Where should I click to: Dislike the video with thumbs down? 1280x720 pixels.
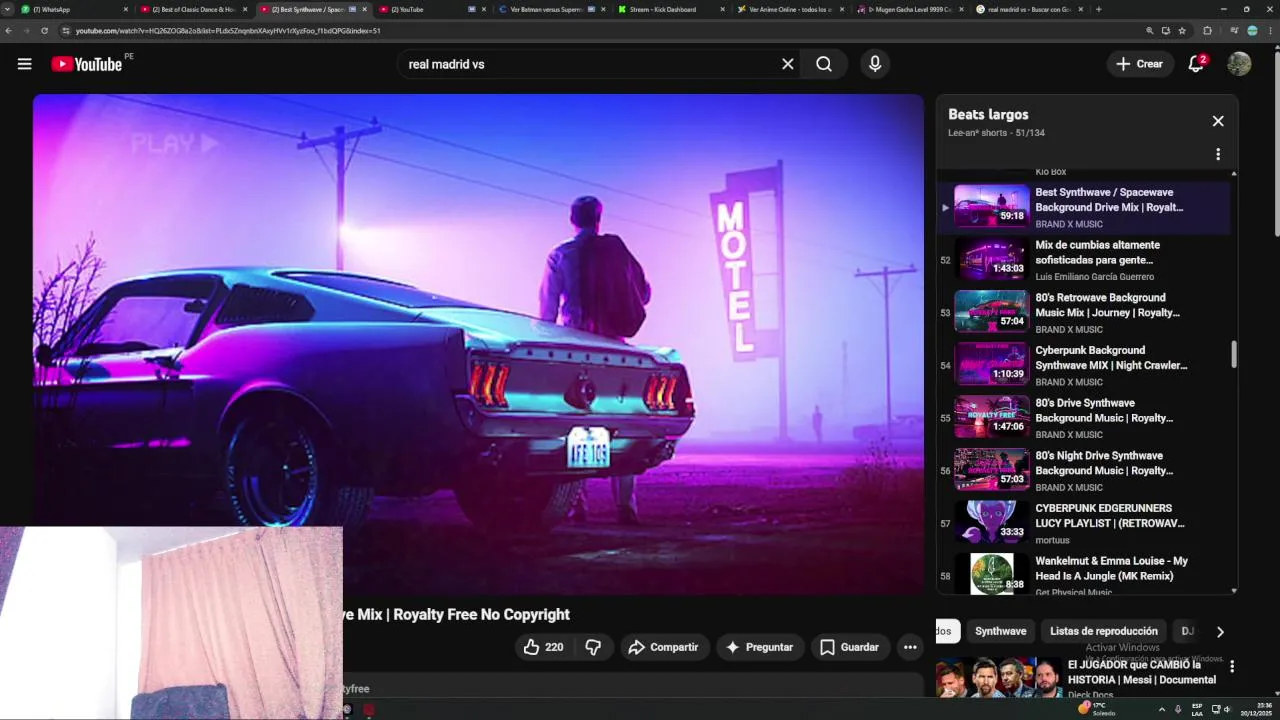tap(593, 647)
